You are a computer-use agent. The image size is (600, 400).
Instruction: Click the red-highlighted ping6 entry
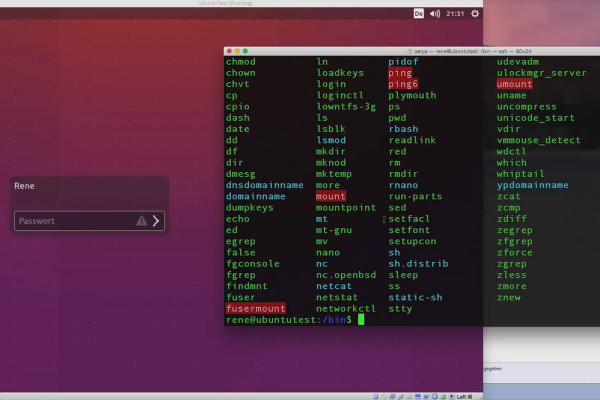(x=403, y=84)
